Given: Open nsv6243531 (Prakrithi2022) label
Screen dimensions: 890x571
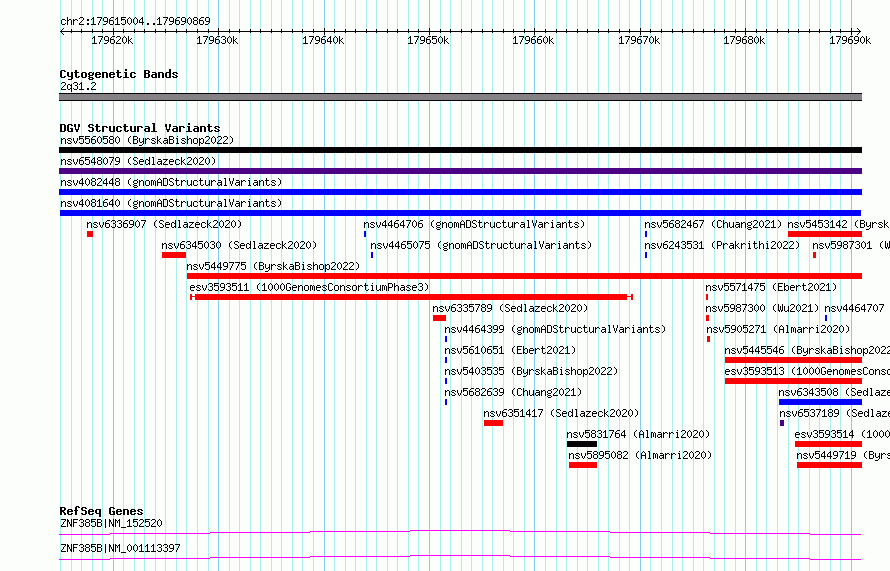Looking at the screenshot, I should [x=722, y=245].
